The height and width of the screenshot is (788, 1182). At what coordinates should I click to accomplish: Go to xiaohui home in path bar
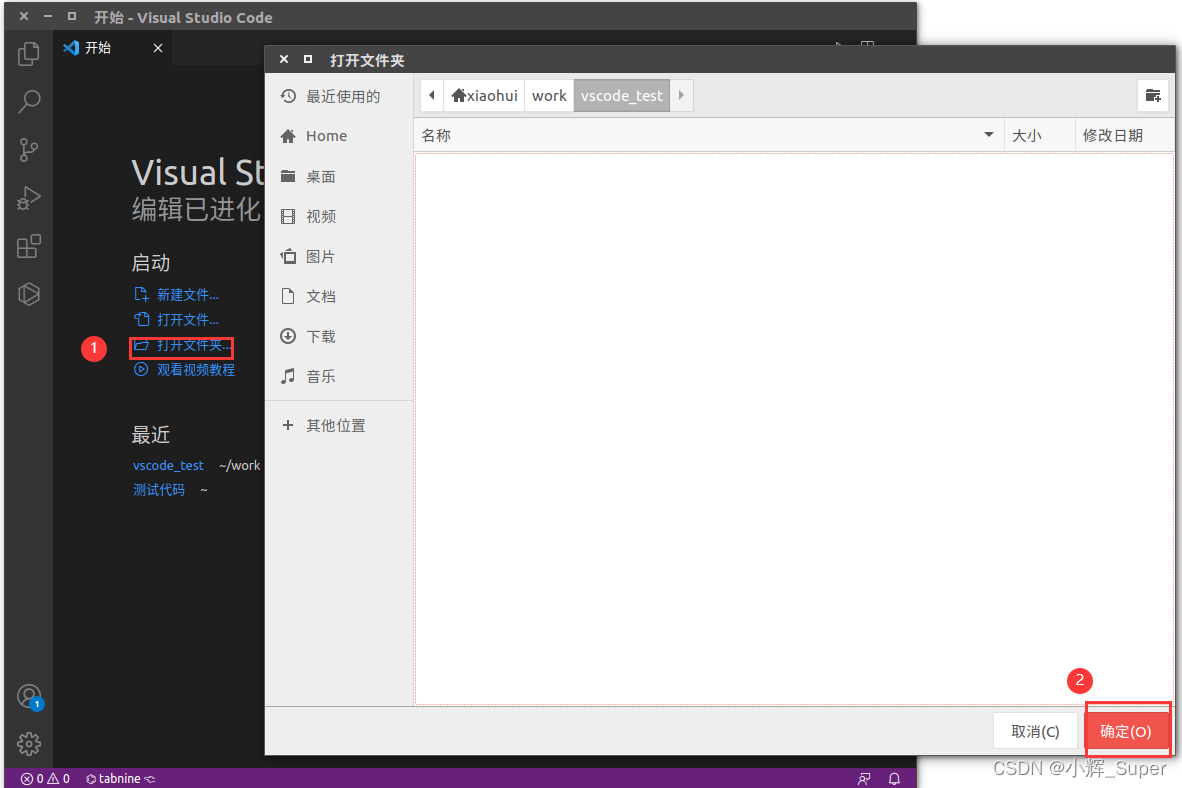point(484,95)
